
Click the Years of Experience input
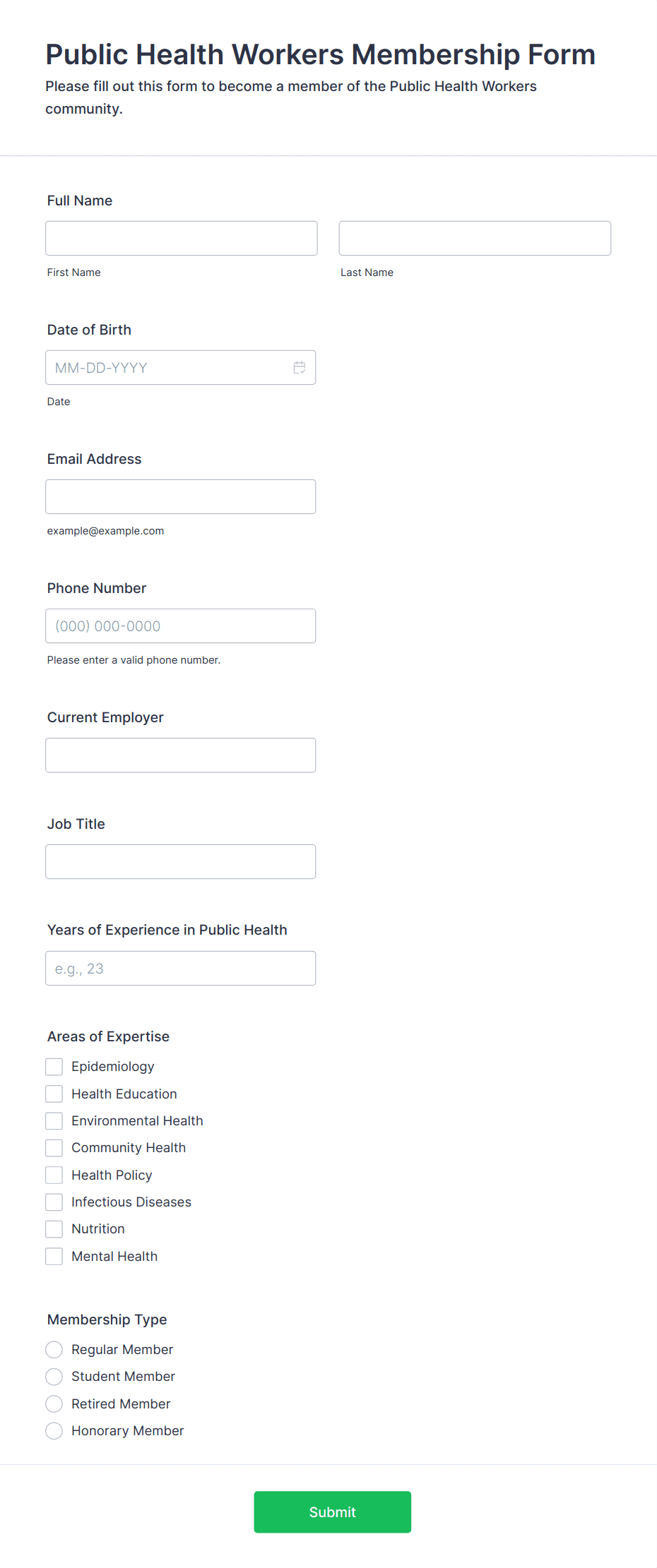click(180, 969)
